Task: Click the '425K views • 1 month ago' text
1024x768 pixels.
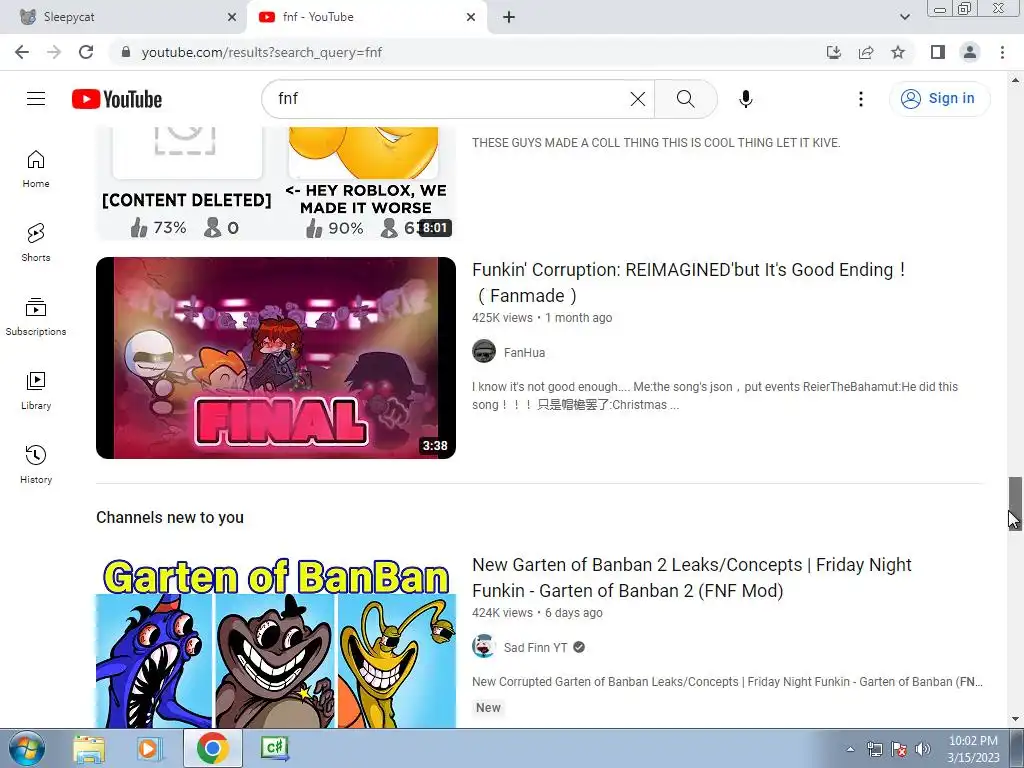Action: (542, 318)
